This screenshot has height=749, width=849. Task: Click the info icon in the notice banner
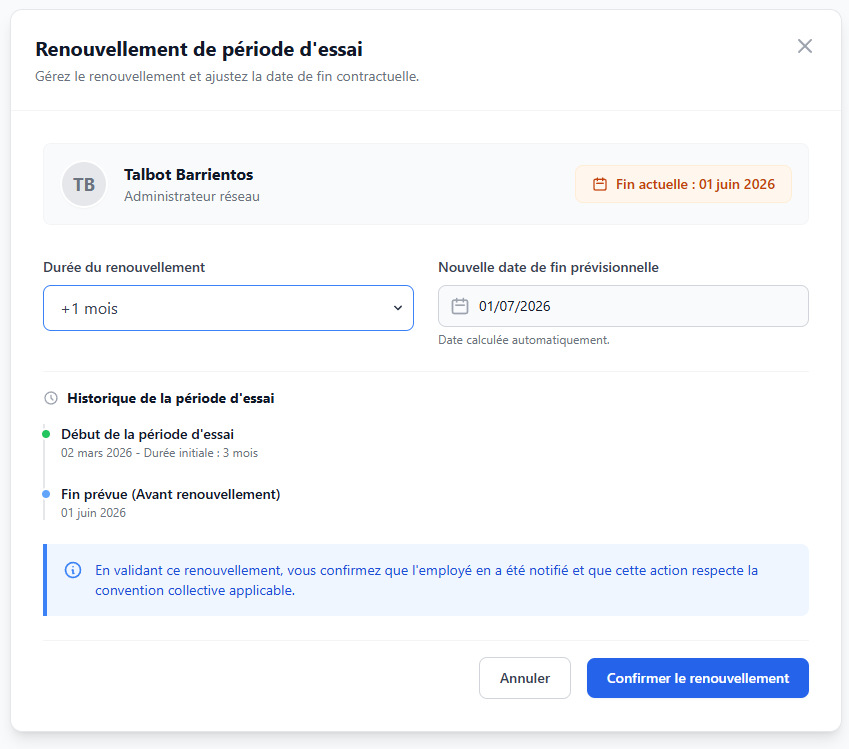[x=73, y=570]
